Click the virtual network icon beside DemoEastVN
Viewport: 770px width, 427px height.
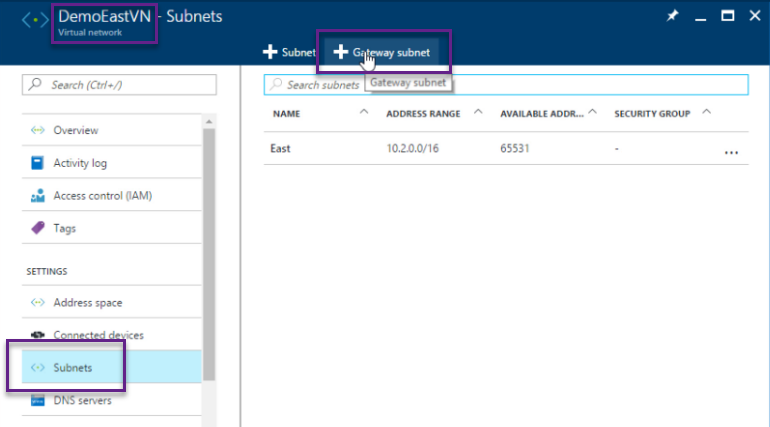[x=34, y=20]
